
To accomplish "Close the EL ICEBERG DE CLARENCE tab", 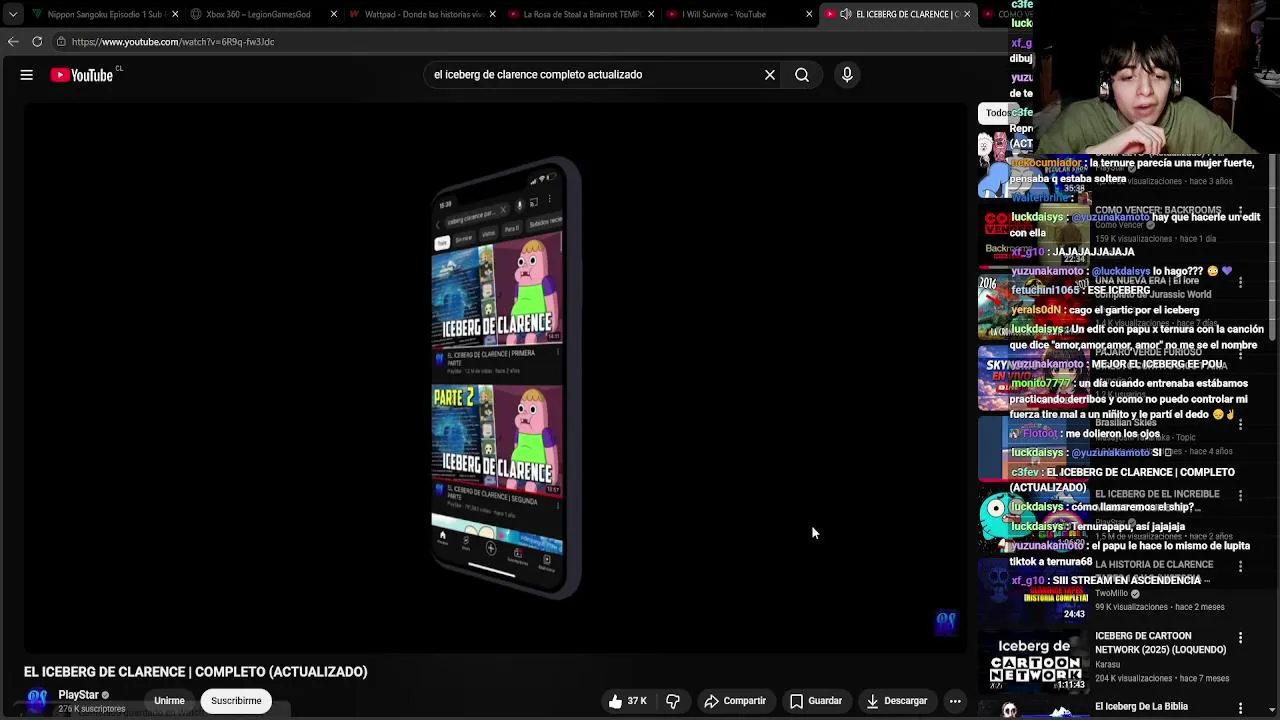I will pyautogui.click(x=967, y=14).
